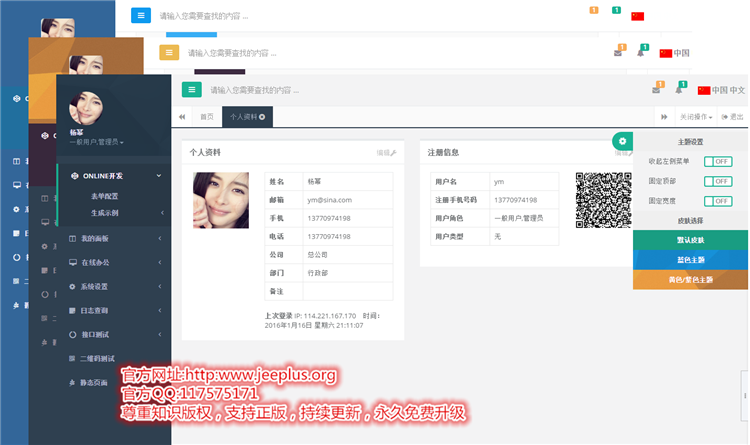
Task: Switch to the 首页 tab
Action: click(x=207, y=117)
